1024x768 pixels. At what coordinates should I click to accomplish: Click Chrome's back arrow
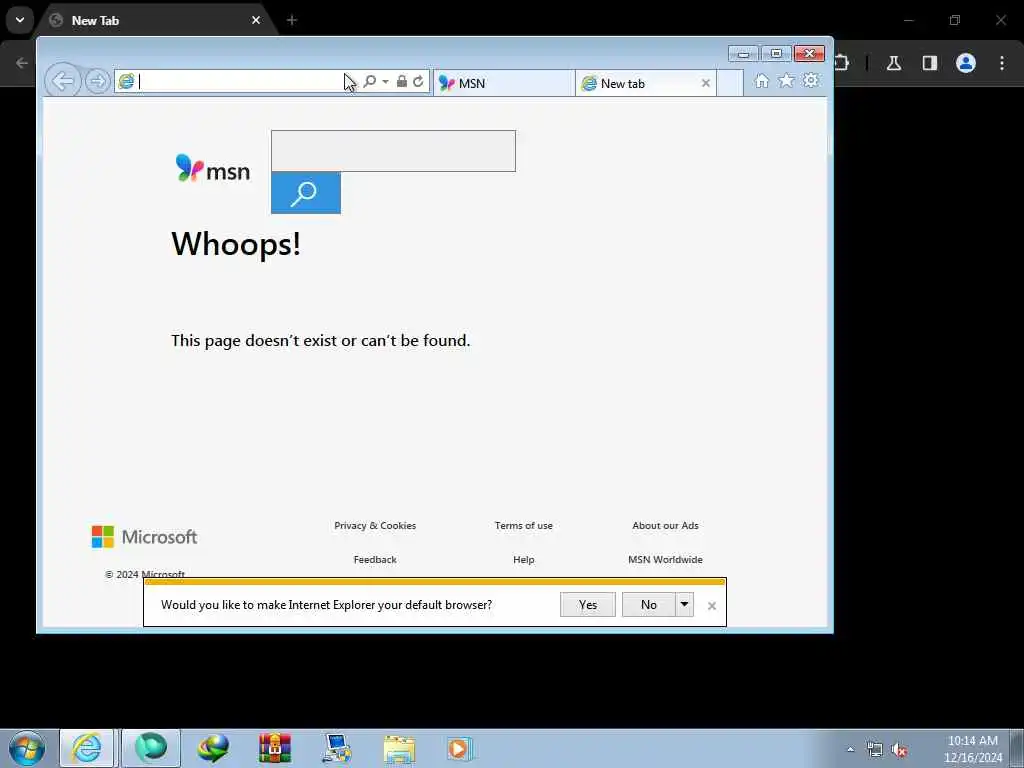pyautogui.click(x=22, y=63)
